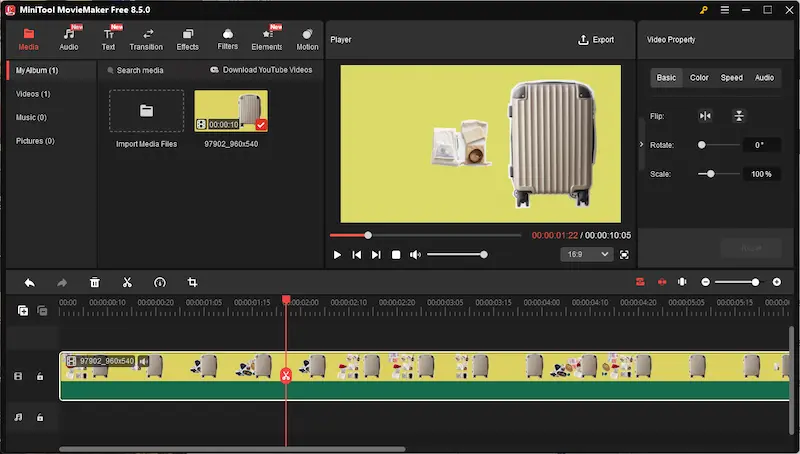This screenshot has height=454, width=800.
Task: Collapse the Video Property panel arrow
Action: (x=642, y=144)
